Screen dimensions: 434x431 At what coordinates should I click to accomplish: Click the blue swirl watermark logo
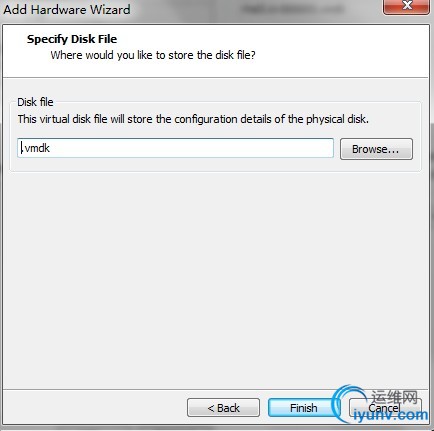pyautogui.click(x=347, y=402)
